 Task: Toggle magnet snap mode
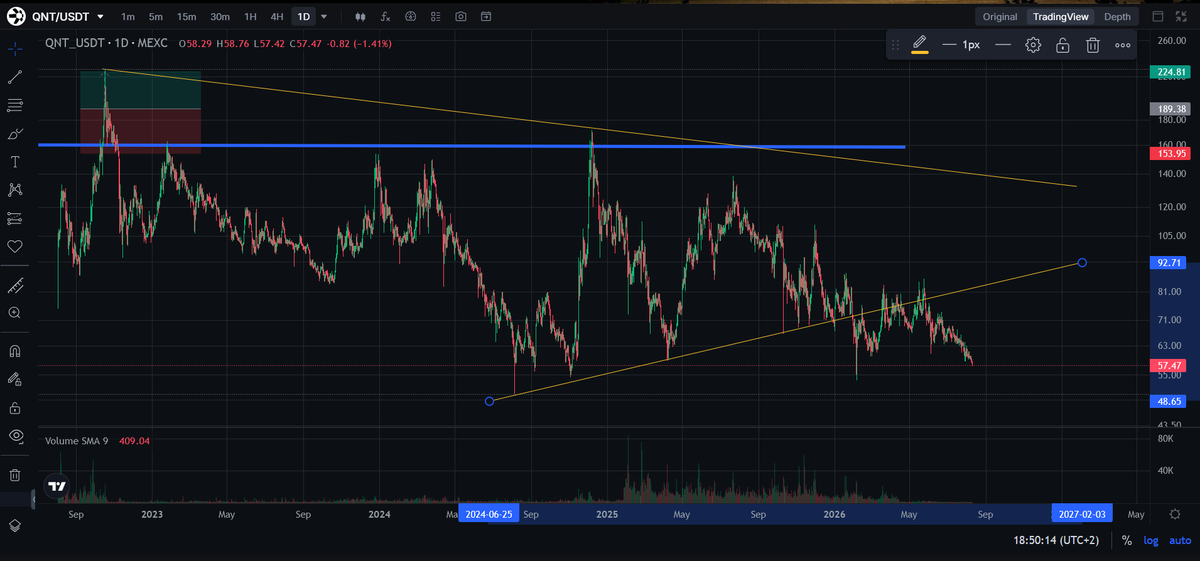click(15, 352)
